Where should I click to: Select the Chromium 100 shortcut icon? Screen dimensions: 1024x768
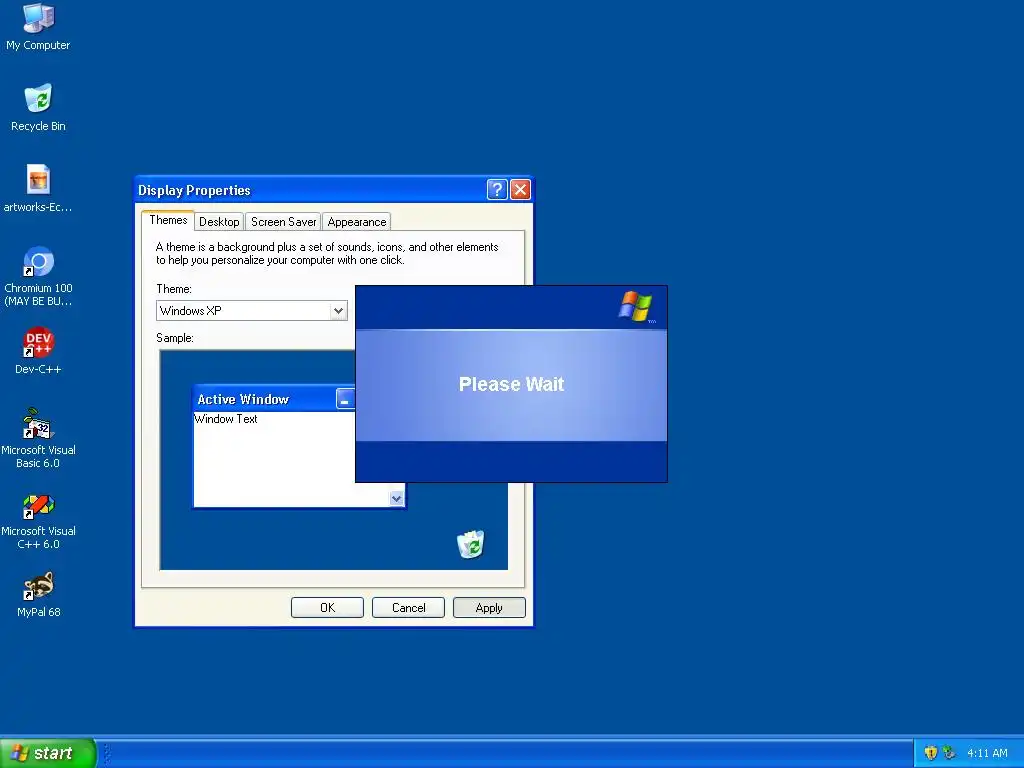[38, 276]
